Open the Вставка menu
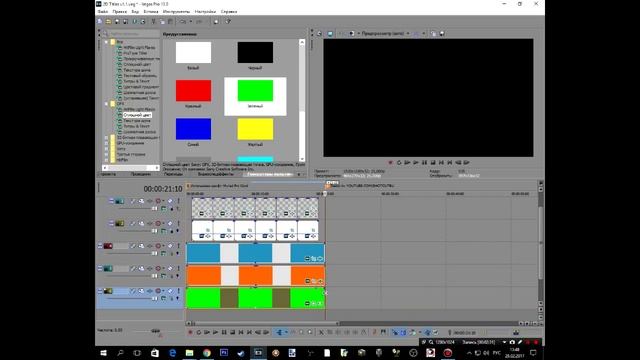The width and height of the screenshot is (640, 360). [151, 12]
